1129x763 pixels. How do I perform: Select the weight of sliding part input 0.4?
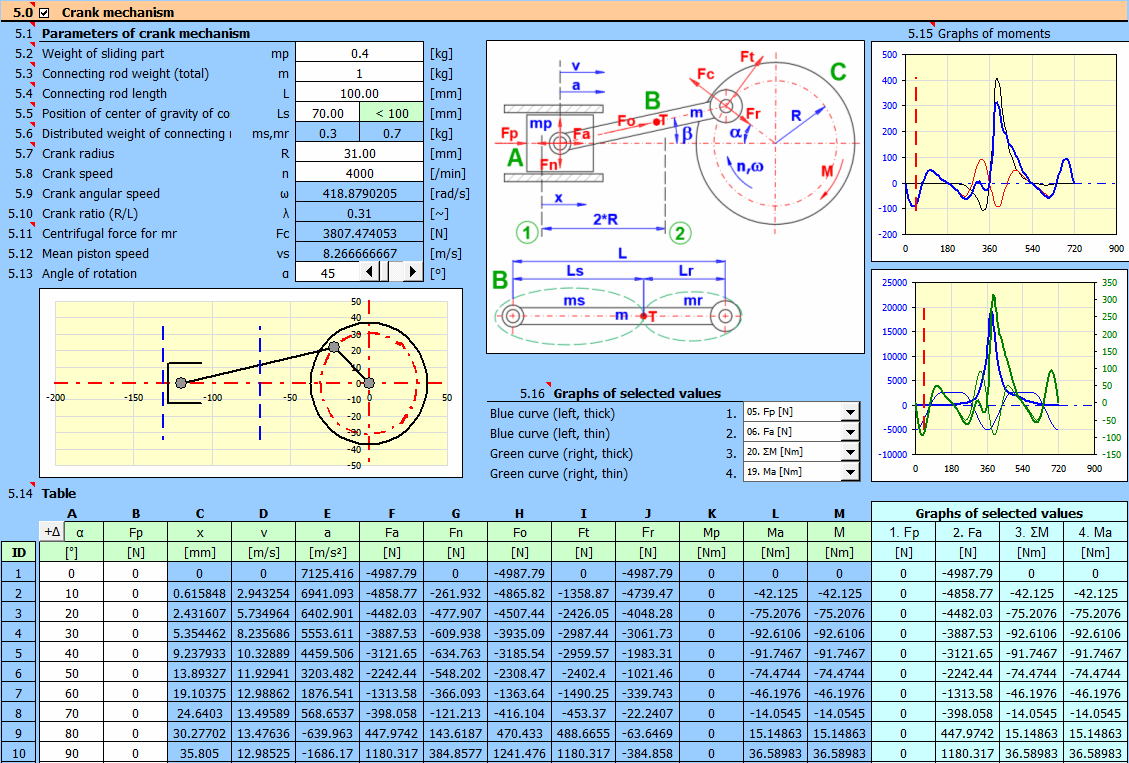click(x=359, y=53)
